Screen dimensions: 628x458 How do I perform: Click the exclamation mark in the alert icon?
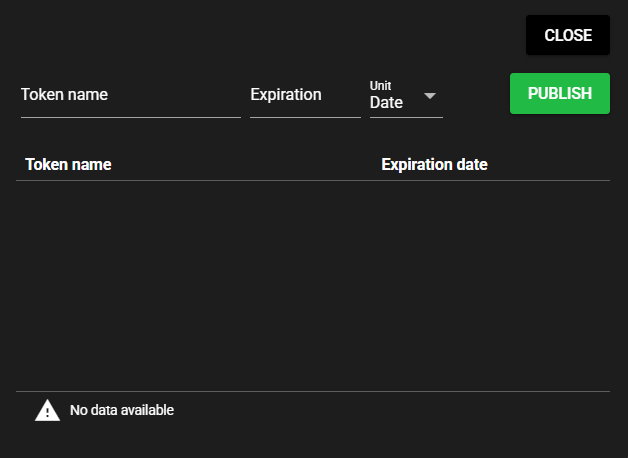click(47, 412)
